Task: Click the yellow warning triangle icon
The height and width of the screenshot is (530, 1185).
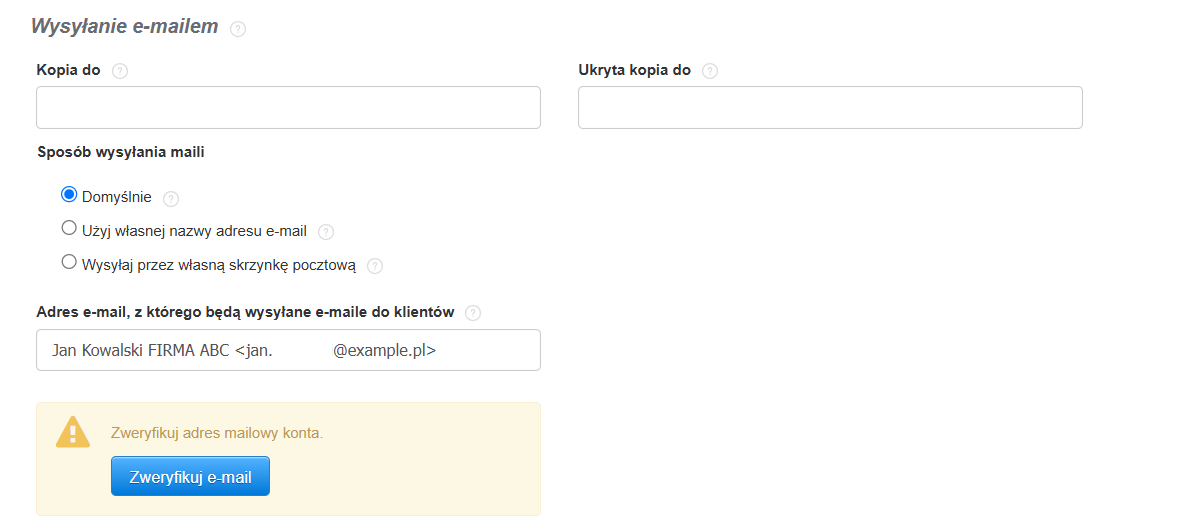Action: click(73, 432)
